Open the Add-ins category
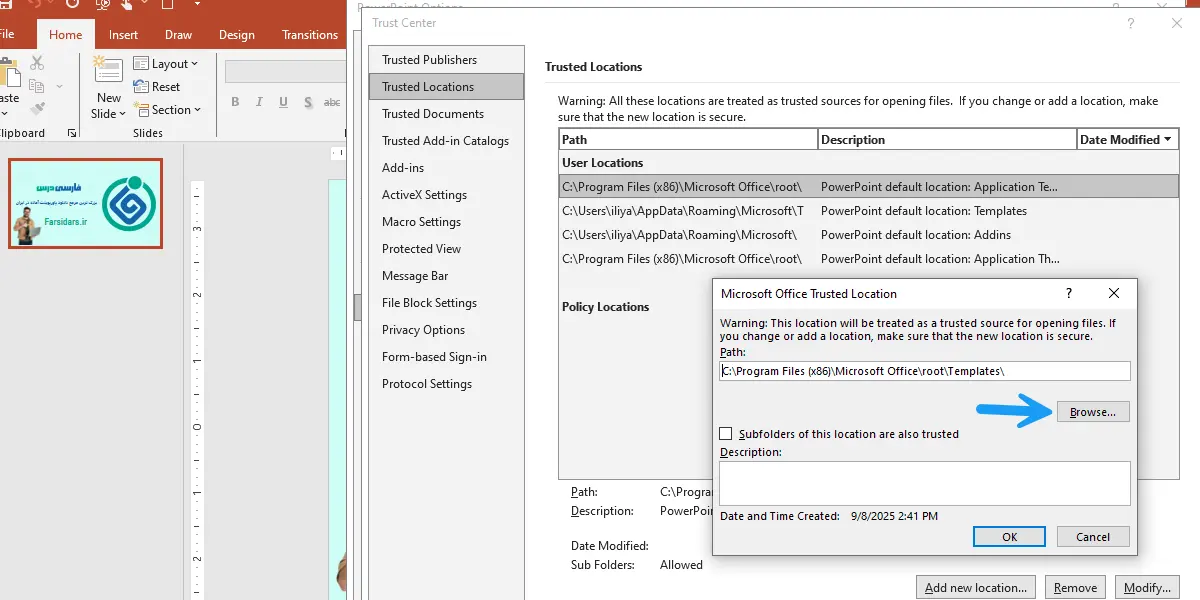Screen dimensions: 1200x600 pyautogui.click(x=446, y=168)
